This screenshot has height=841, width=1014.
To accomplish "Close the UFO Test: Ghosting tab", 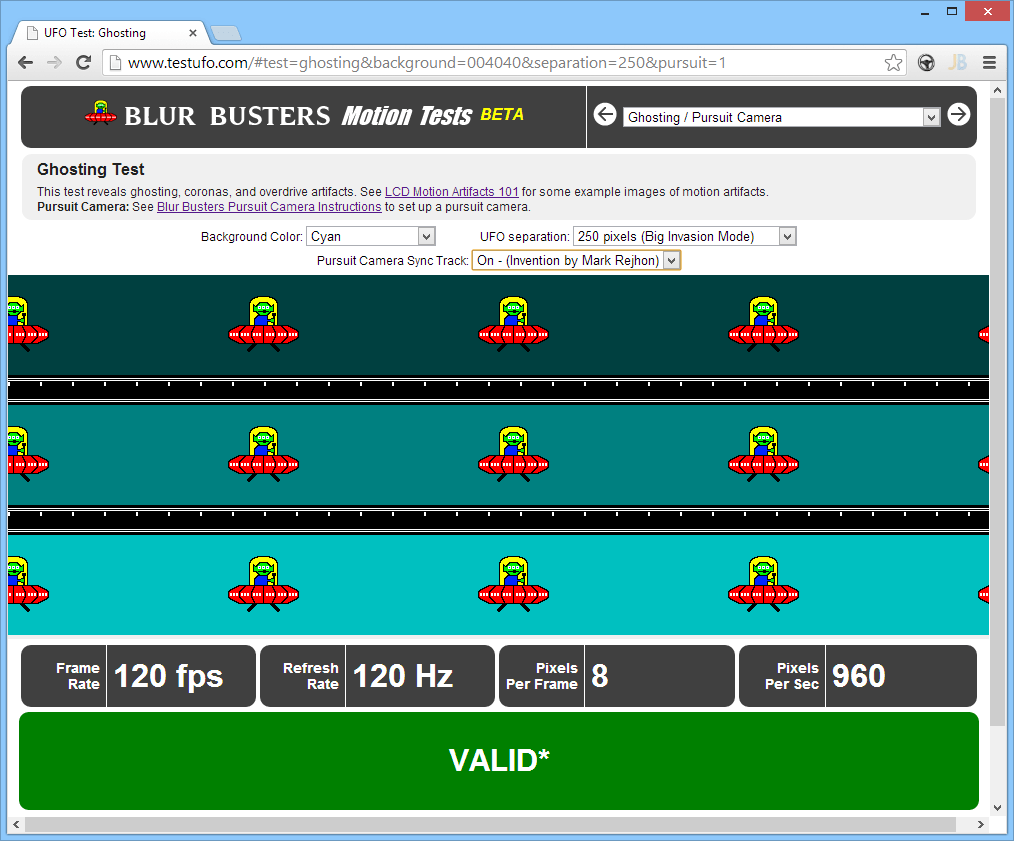I will tap(193, 32).
